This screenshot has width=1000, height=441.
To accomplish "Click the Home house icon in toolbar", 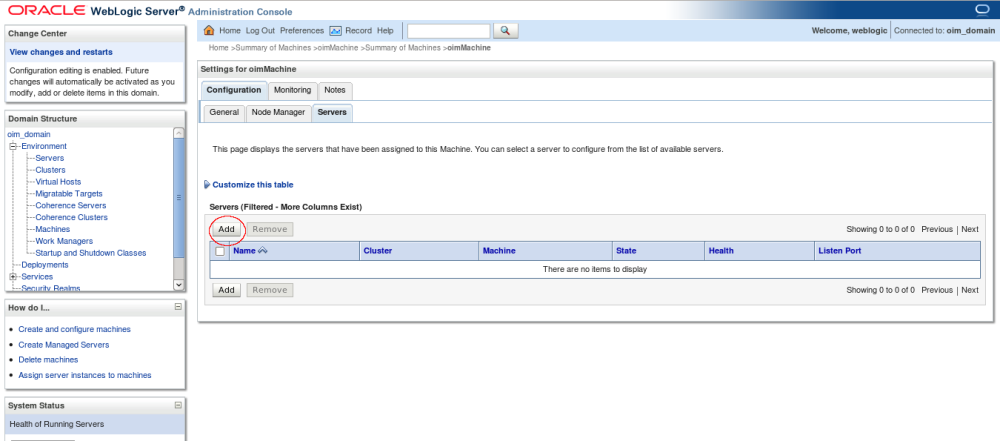I will click(209, 31).
